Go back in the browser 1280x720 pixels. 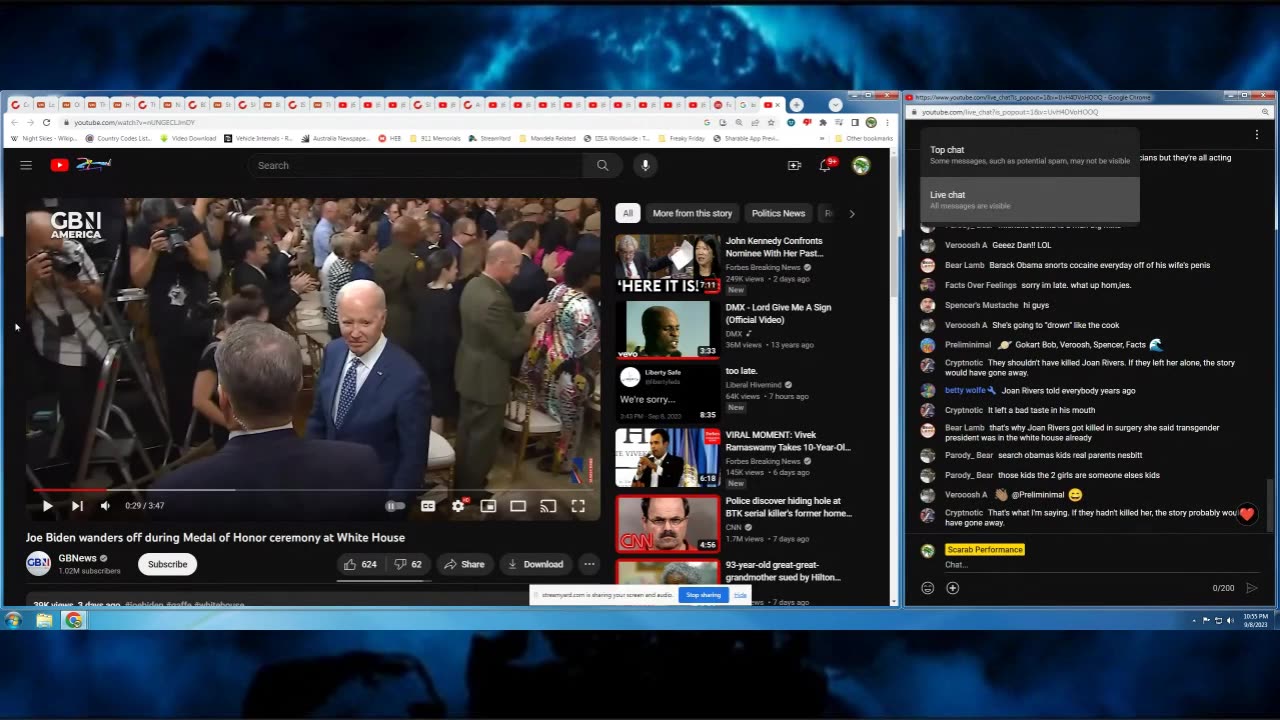(14, 122)
